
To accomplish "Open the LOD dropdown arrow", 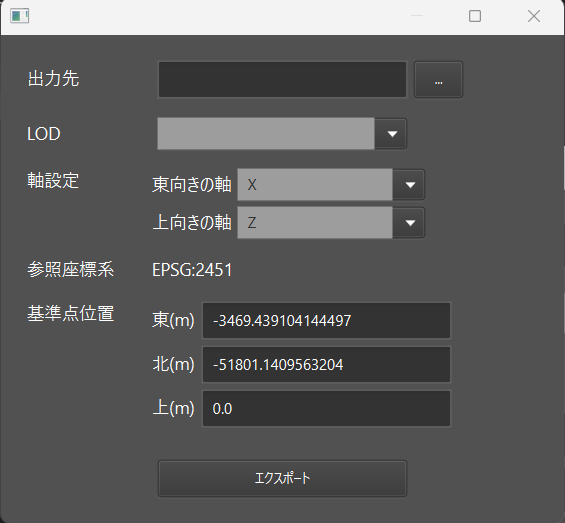I will (391, 134).
